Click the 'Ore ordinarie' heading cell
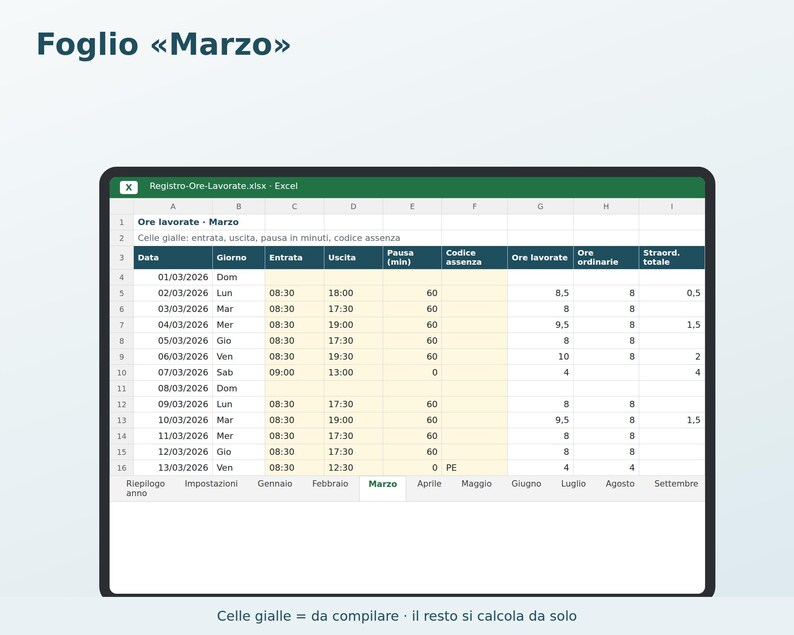This screenshot has height=635, width=794. pos(606,258)
